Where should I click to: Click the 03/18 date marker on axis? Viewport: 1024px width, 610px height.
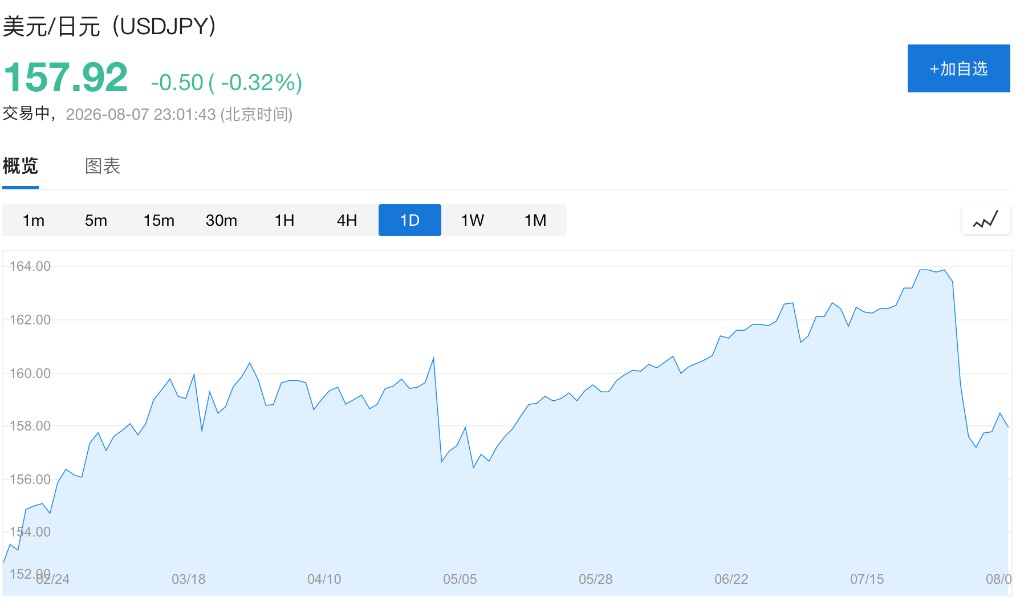pyautogui.click(x=188, y=579)
